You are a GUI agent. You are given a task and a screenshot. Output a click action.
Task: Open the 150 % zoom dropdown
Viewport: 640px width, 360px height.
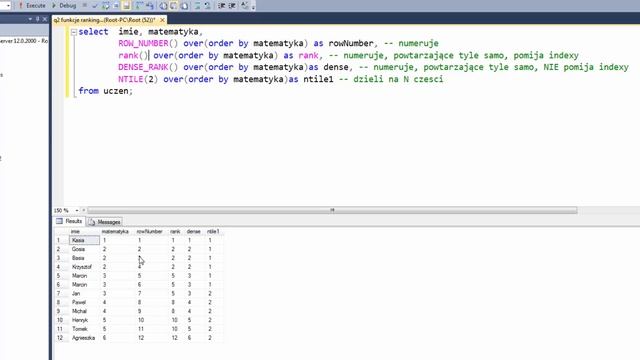tap(77, 211)
